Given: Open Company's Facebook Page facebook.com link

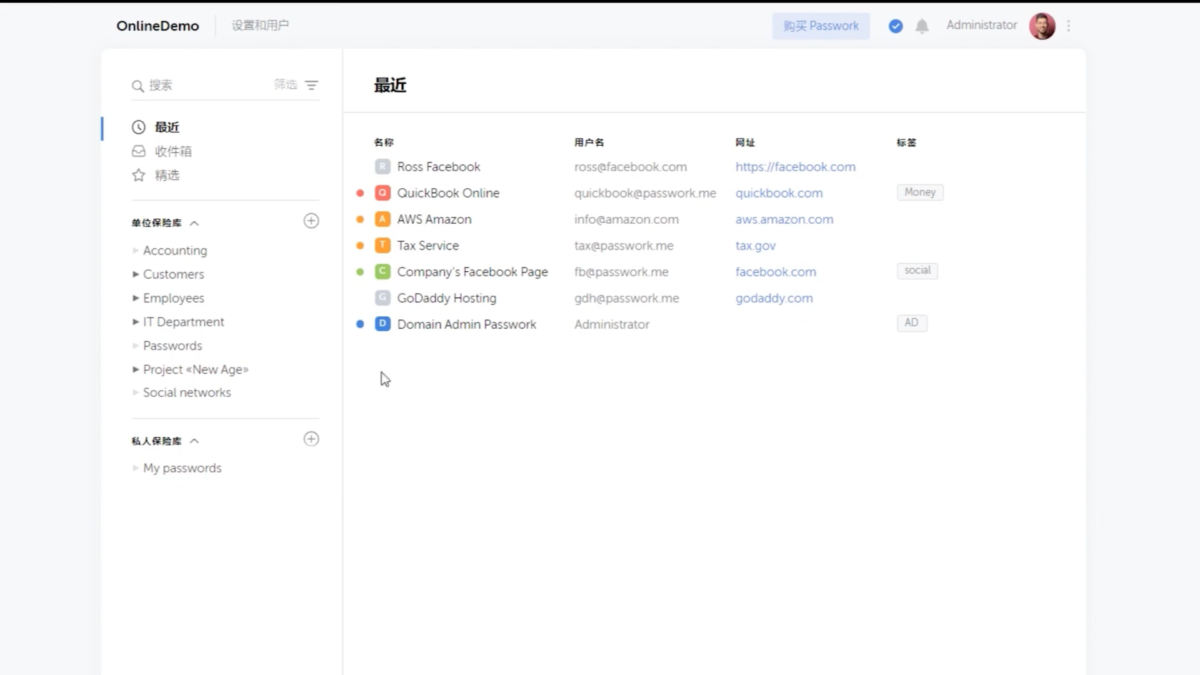Looking at the screenshot, I should pyautogui.click(x=776, y=272).
